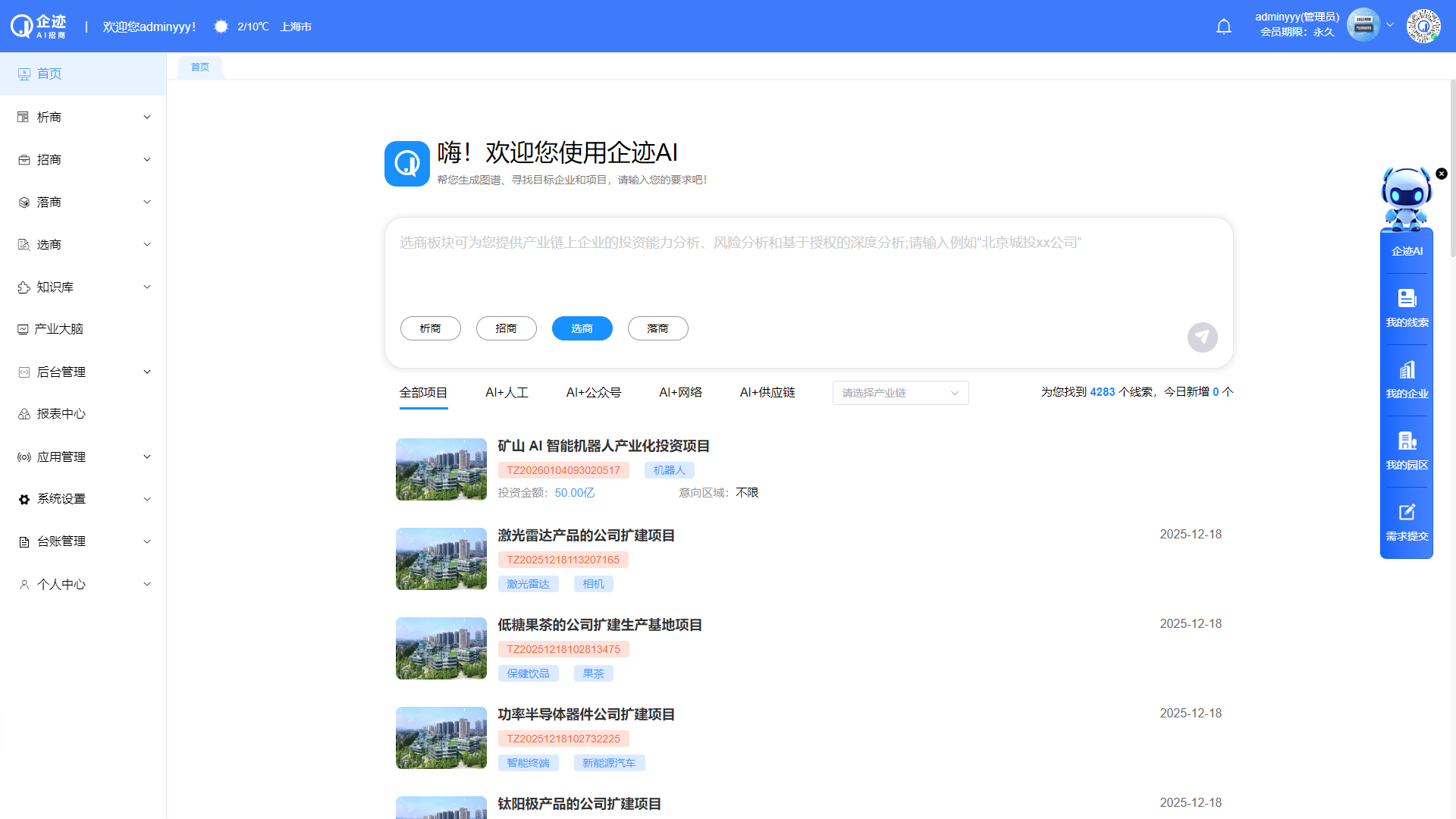Switch to the AI+供应链 tab
Image resolution: width=1456 pixels, height=819 pixels.
click(x=767, y=392)
